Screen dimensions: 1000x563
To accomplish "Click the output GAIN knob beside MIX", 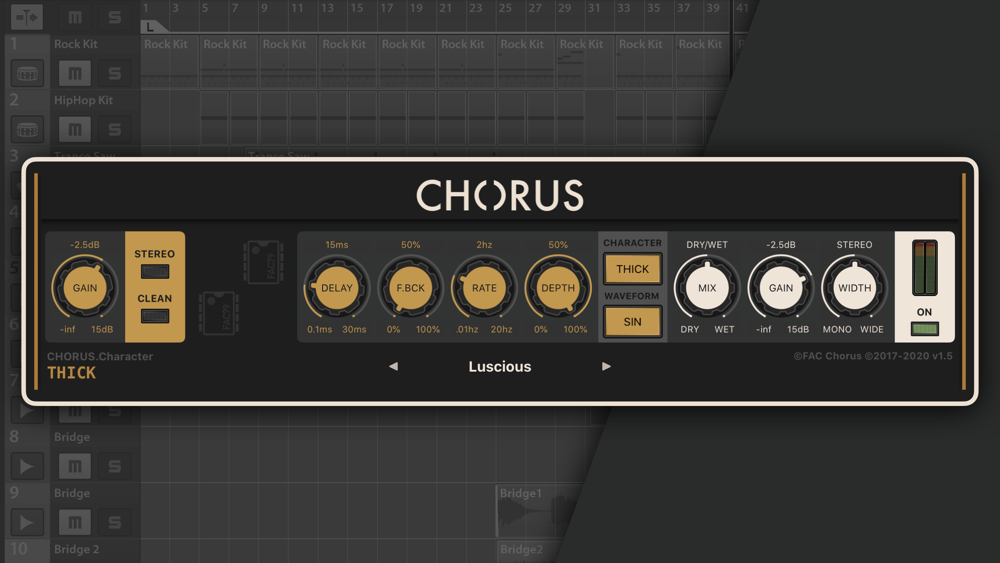I will pyautogui.click(x=781, y=288).
